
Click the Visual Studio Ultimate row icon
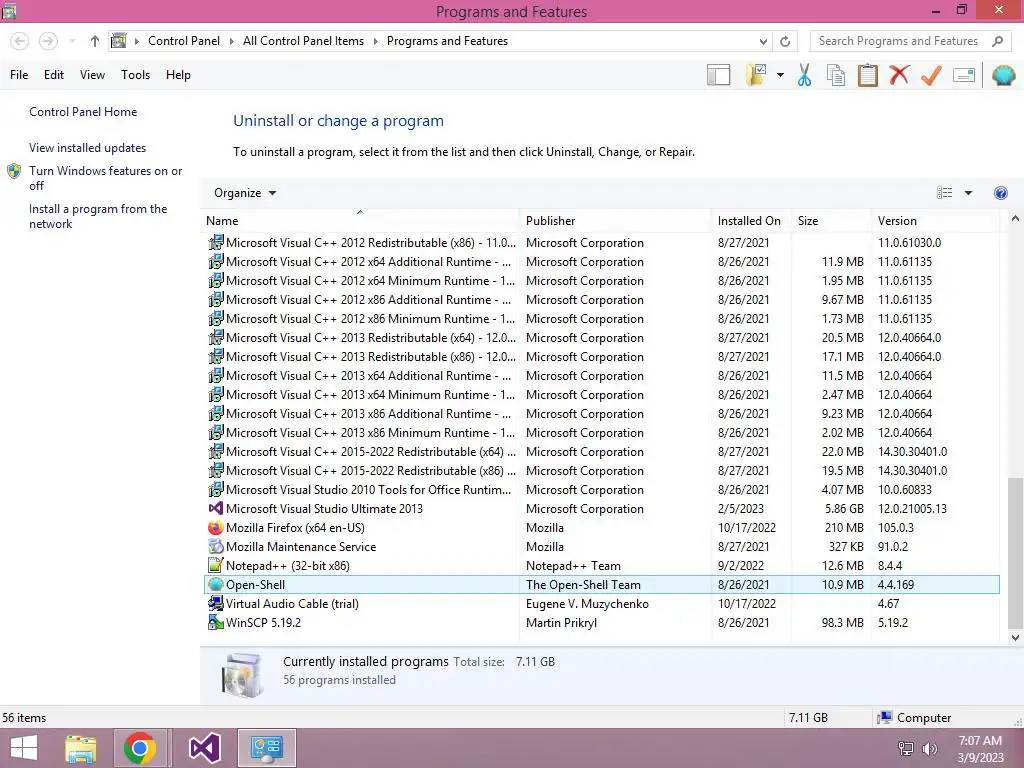tap(216, 509)
